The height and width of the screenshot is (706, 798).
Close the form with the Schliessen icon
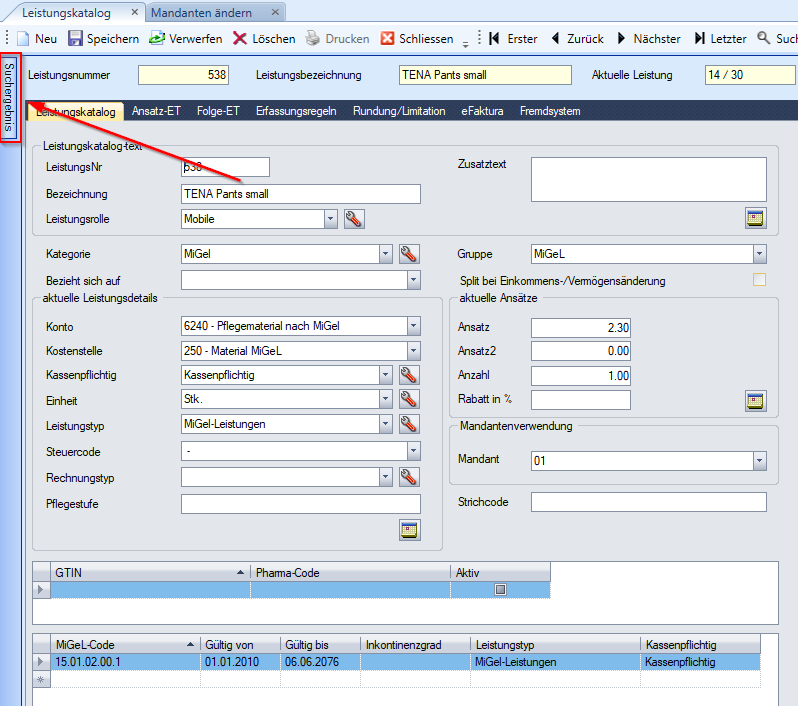click(x=387, y=39)
